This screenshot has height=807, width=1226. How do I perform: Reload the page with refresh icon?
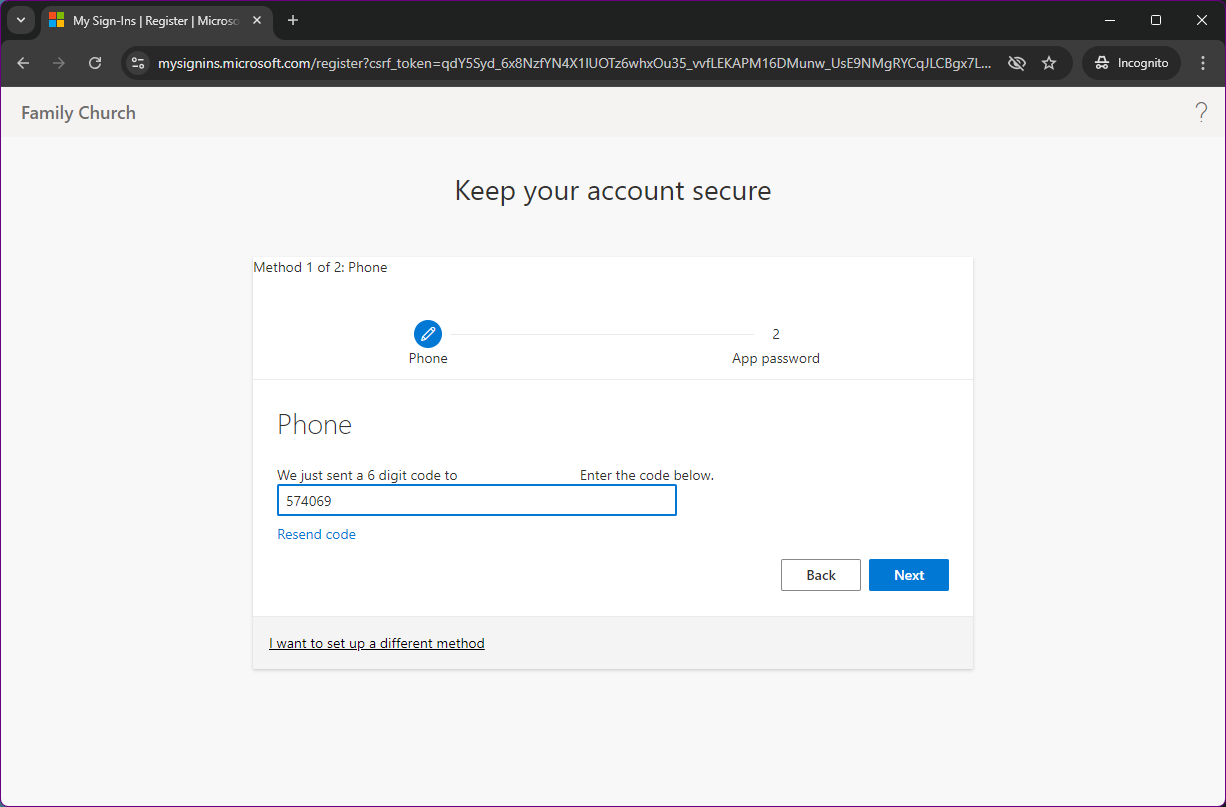click(x=95, y=63)
